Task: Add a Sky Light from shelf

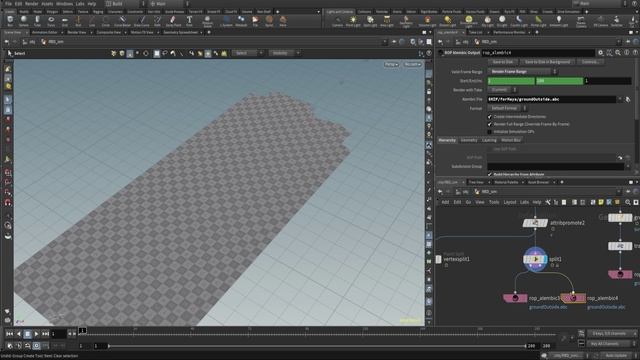Action: 487,21
